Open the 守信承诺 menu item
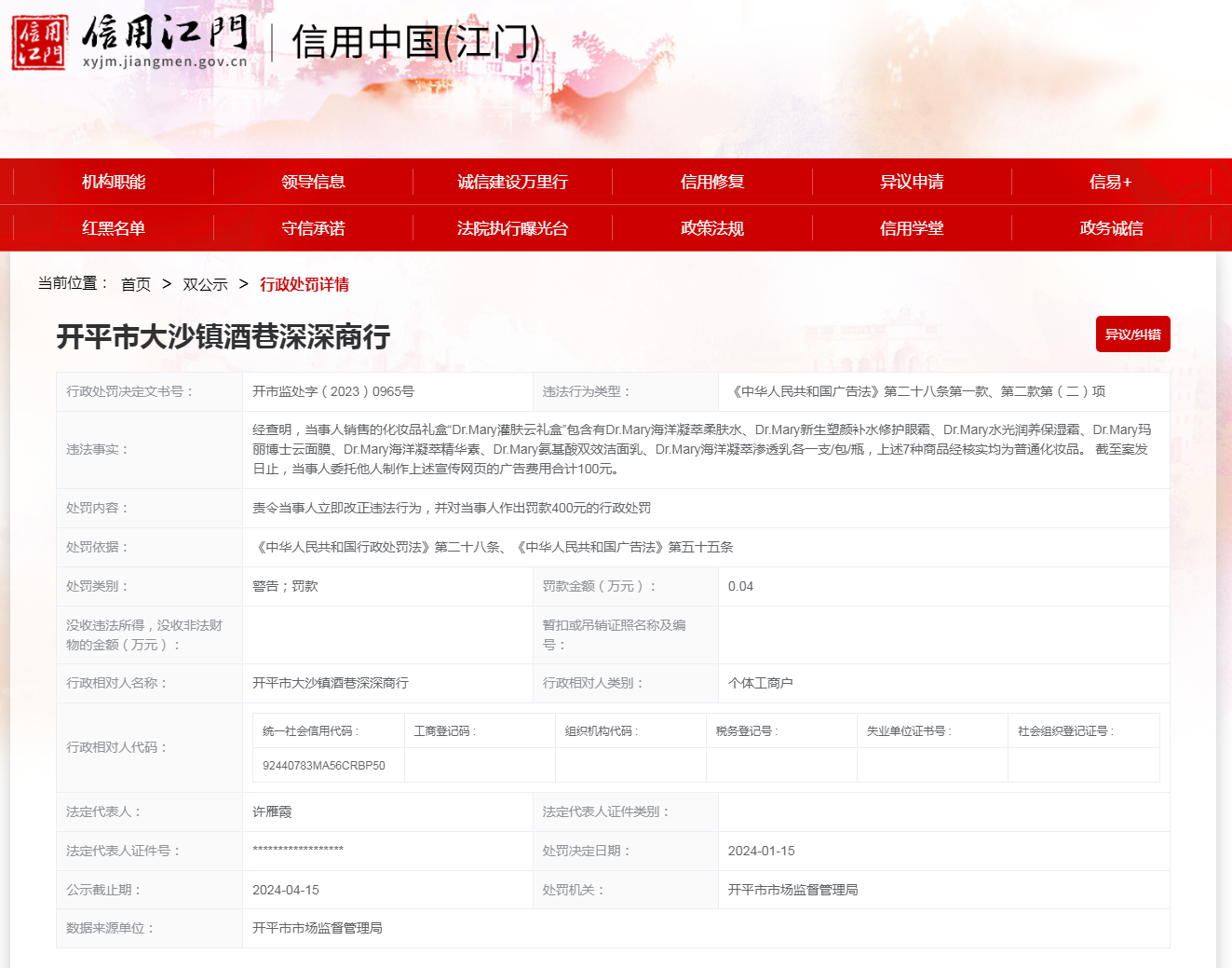The image size is (1232, 968). click(313, 228)
